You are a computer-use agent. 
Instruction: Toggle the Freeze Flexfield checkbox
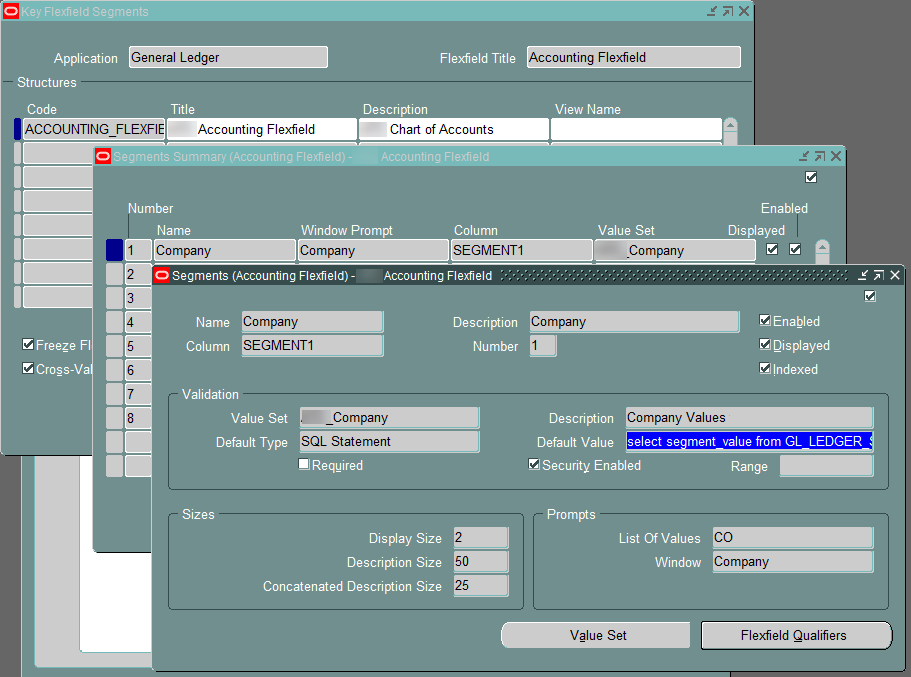(29, 344)
